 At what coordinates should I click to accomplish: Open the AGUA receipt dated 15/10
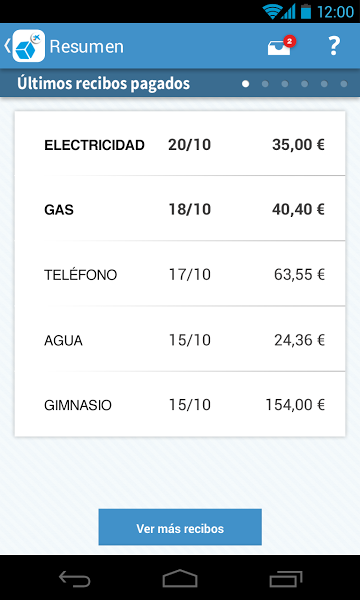(180, 339)
